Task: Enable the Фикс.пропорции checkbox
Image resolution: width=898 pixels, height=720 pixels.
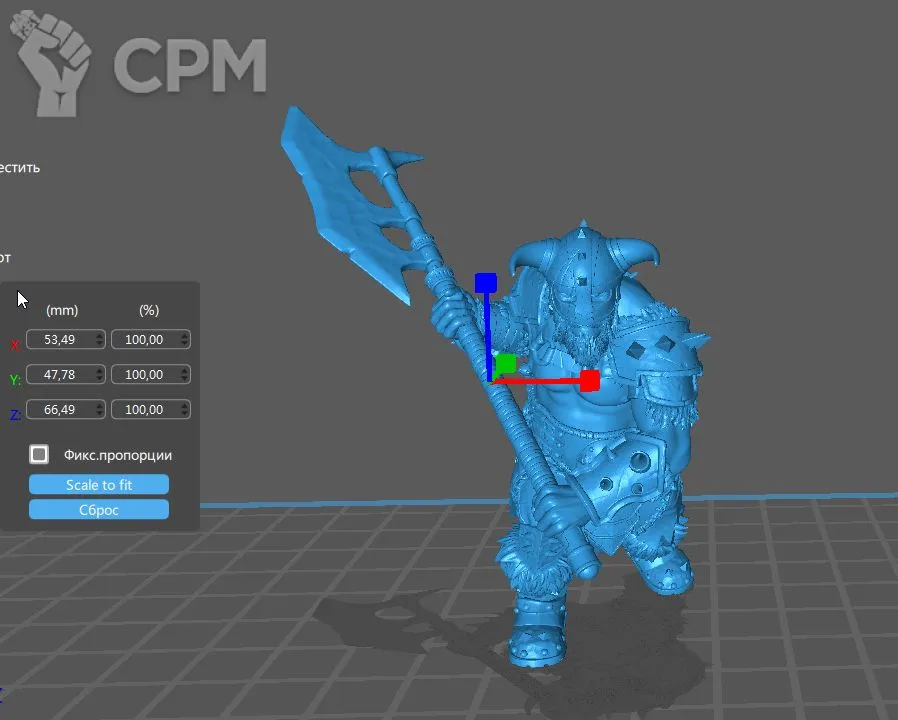Action: [39, 455]
